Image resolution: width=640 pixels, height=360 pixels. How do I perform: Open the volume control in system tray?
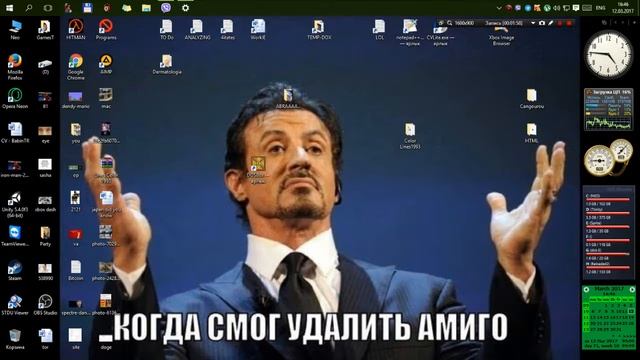(557, 8)
